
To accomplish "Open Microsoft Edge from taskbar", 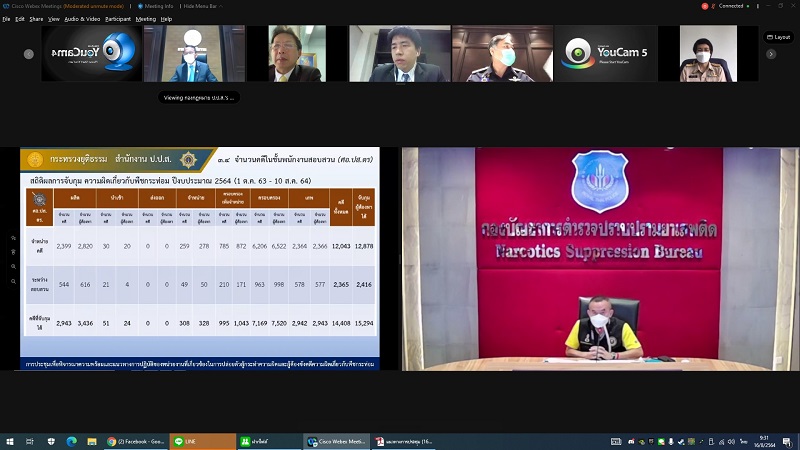I will tap(71, 441).
